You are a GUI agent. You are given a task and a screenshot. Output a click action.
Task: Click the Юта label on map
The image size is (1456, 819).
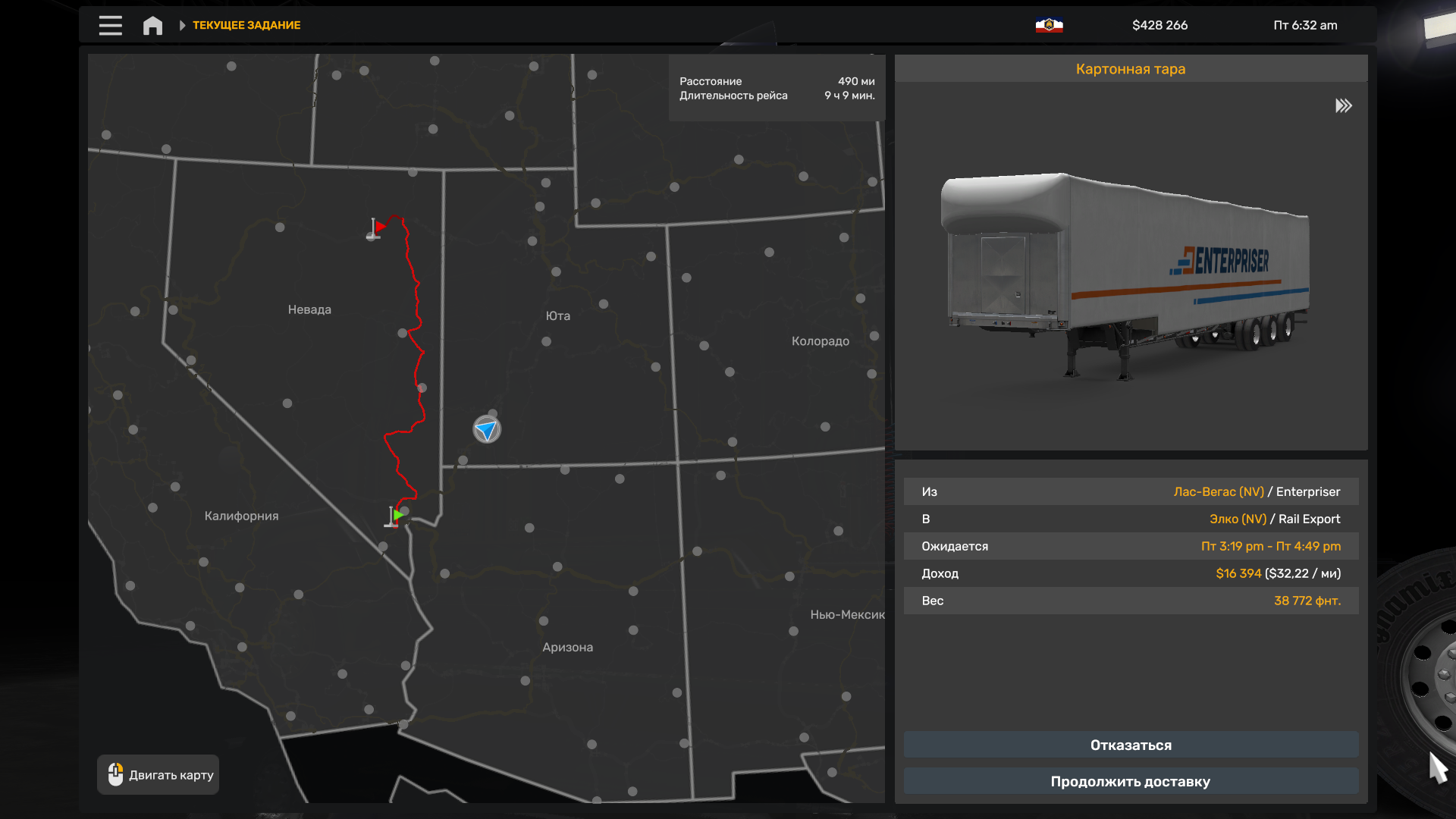point(558,315)
